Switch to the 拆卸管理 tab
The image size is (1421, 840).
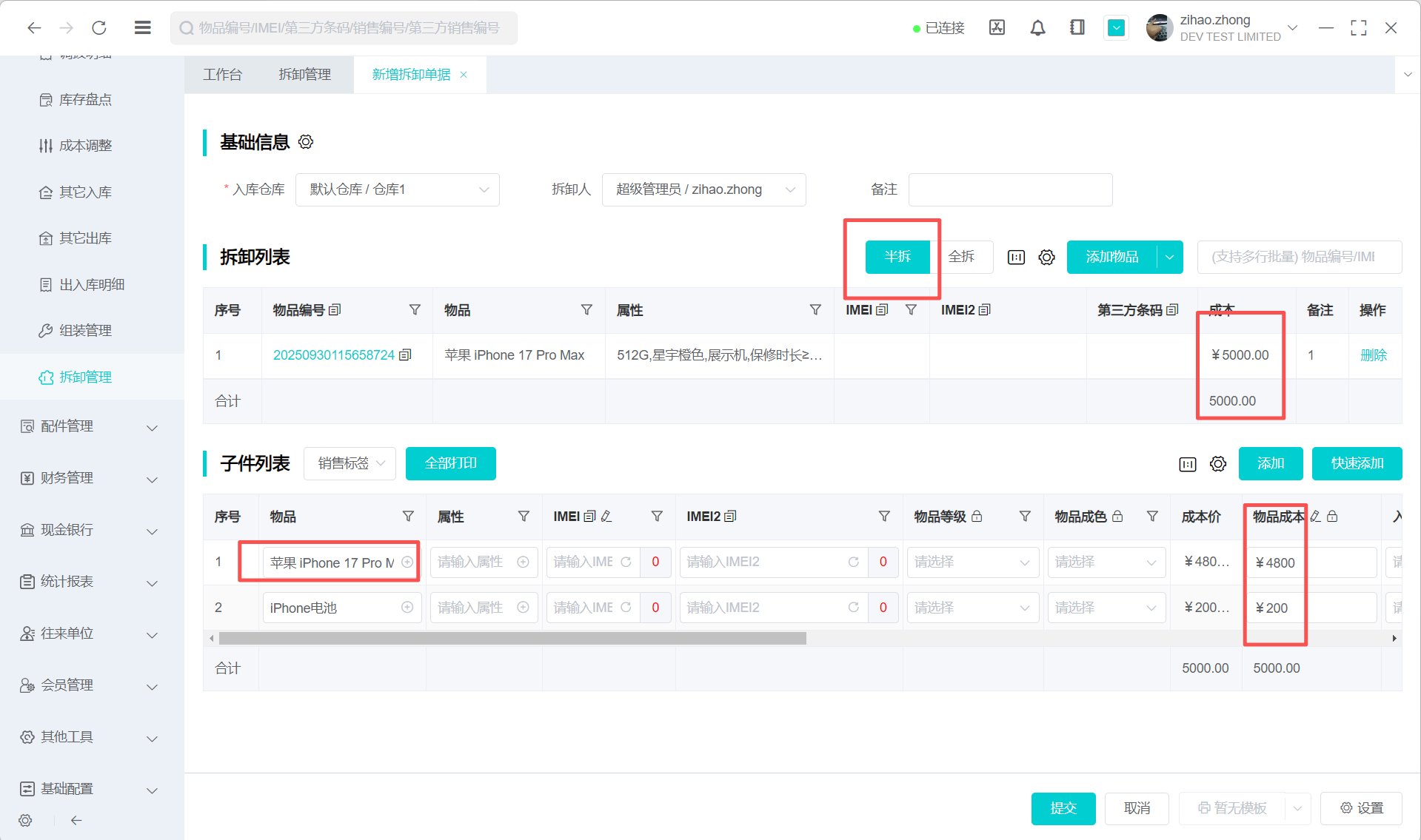click(x=304, y=75)
